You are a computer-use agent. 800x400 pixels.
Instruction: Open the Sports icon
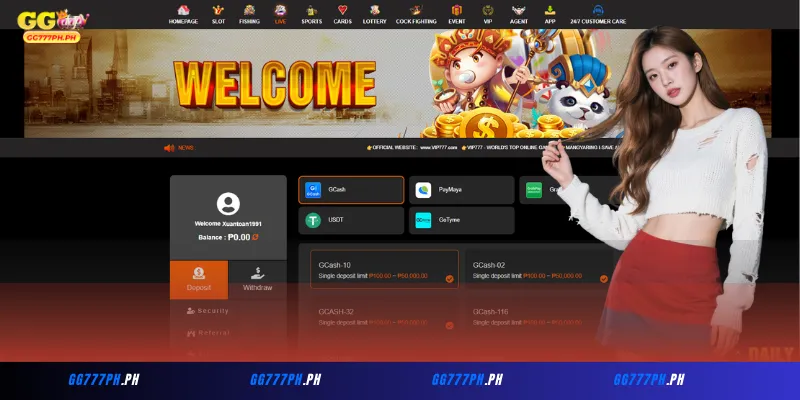point(311,10)
